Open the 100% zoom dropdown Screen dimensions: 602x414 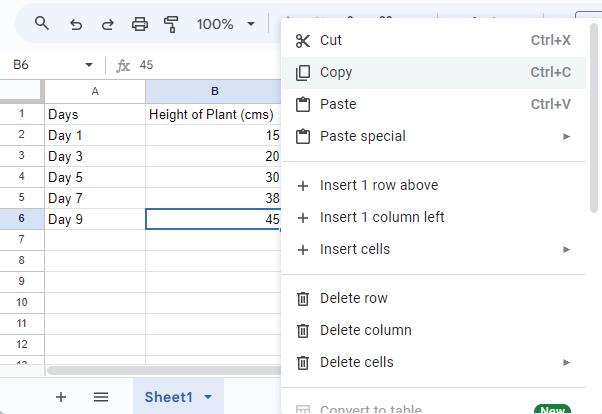[225, 24]
